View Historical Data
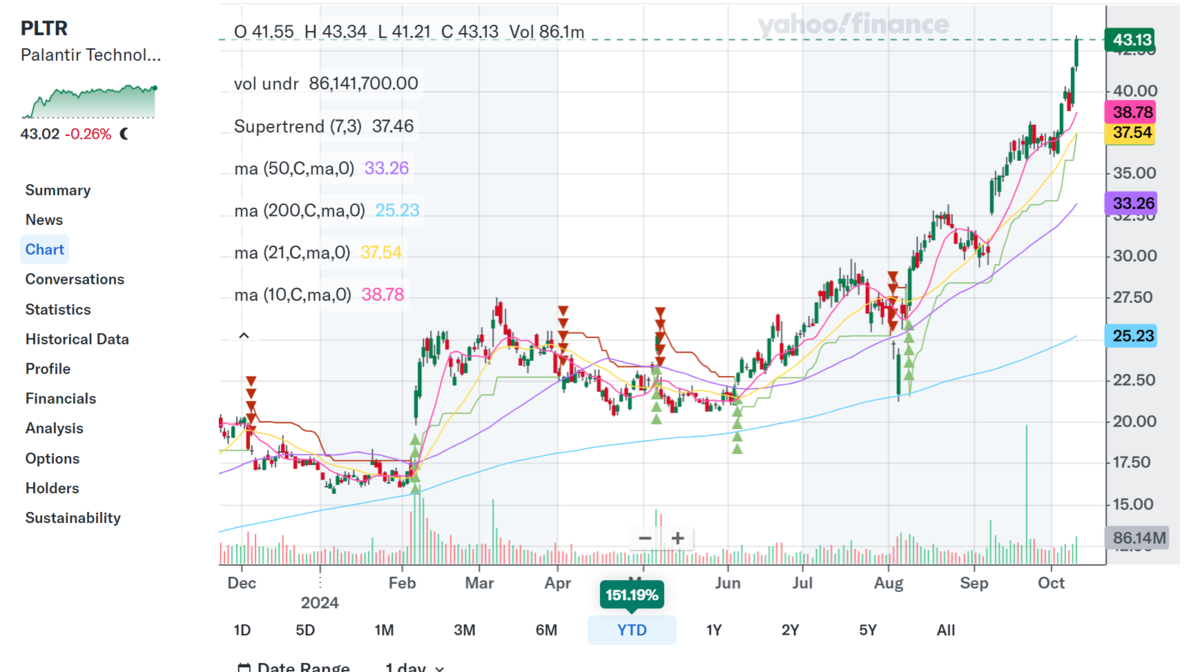1200x672 pixels. point(77,339)
